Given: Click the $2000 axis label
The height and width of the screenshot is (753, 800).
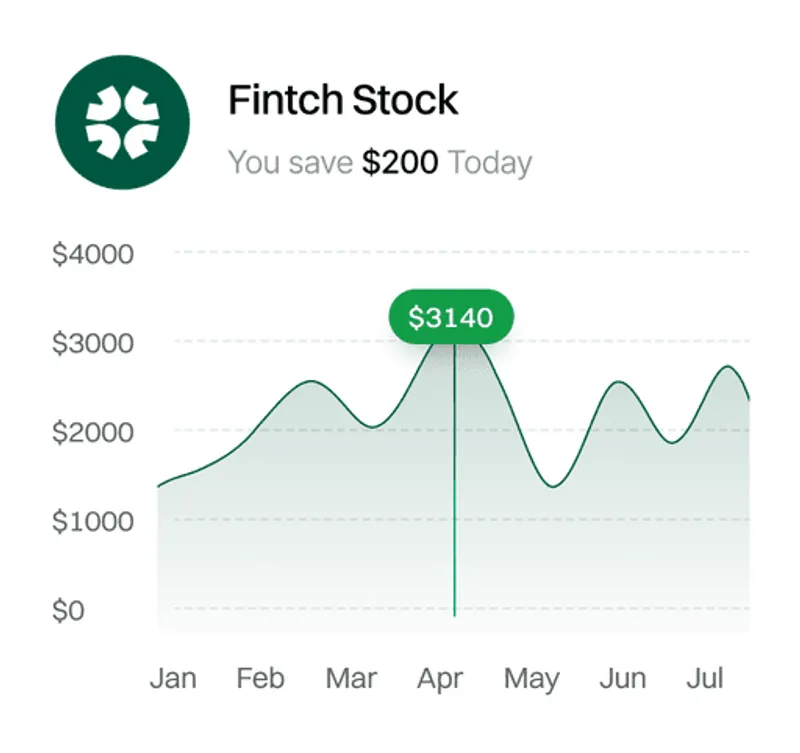Looking at the screenshot, I should pyautogui.click(x=93, y=432).
